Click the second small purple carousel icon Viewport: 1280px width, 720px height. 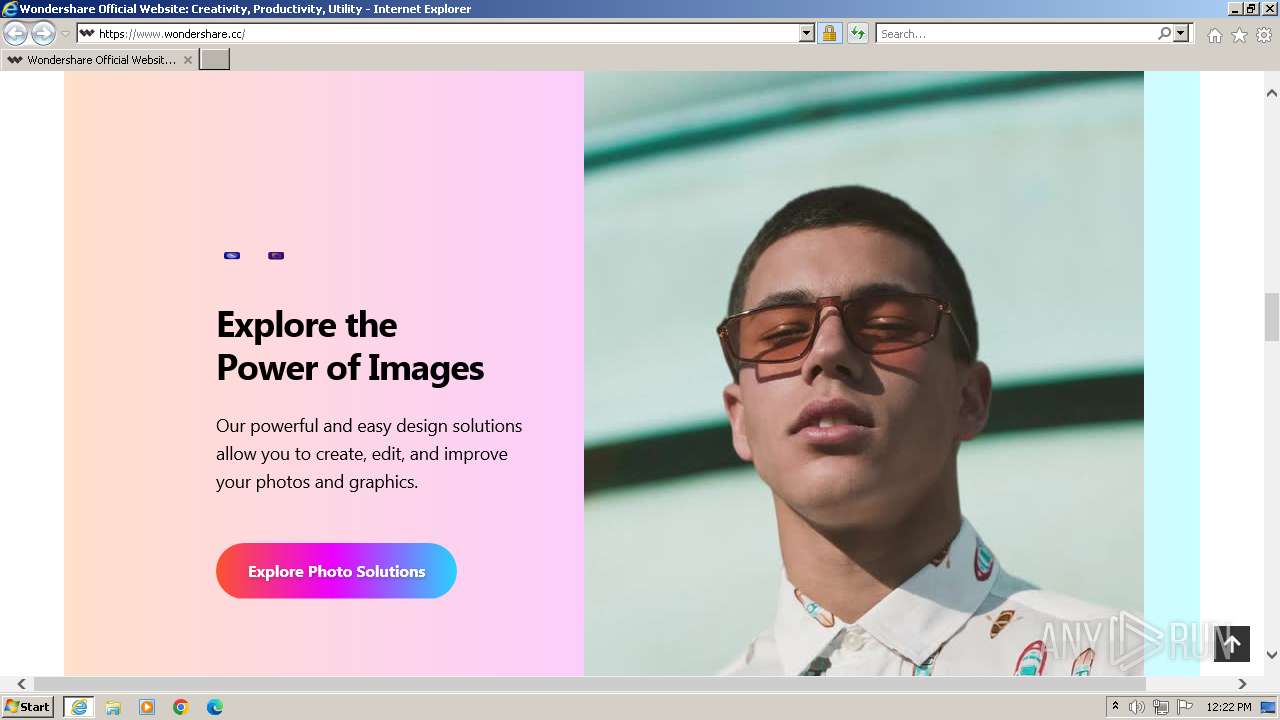[x=276, y=256]
